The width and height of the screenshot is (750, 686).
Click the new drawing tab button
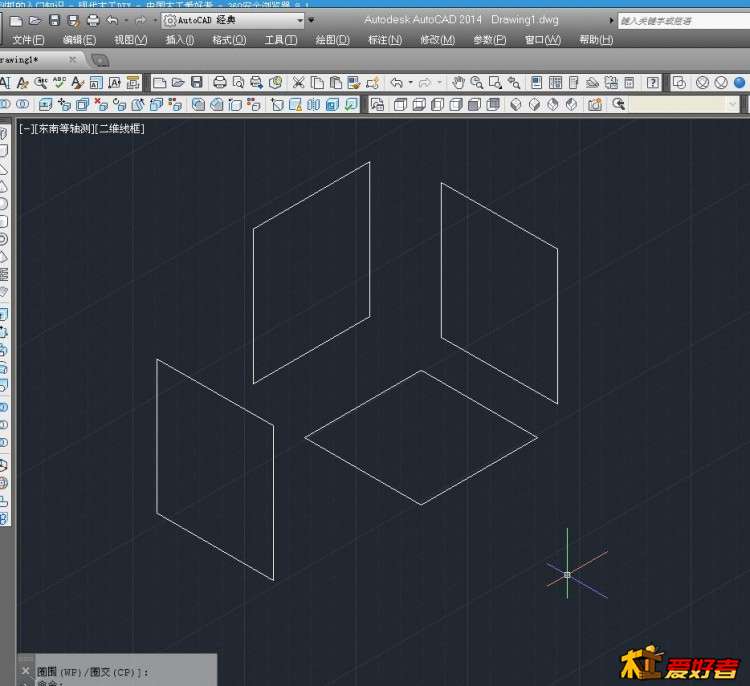100,60
